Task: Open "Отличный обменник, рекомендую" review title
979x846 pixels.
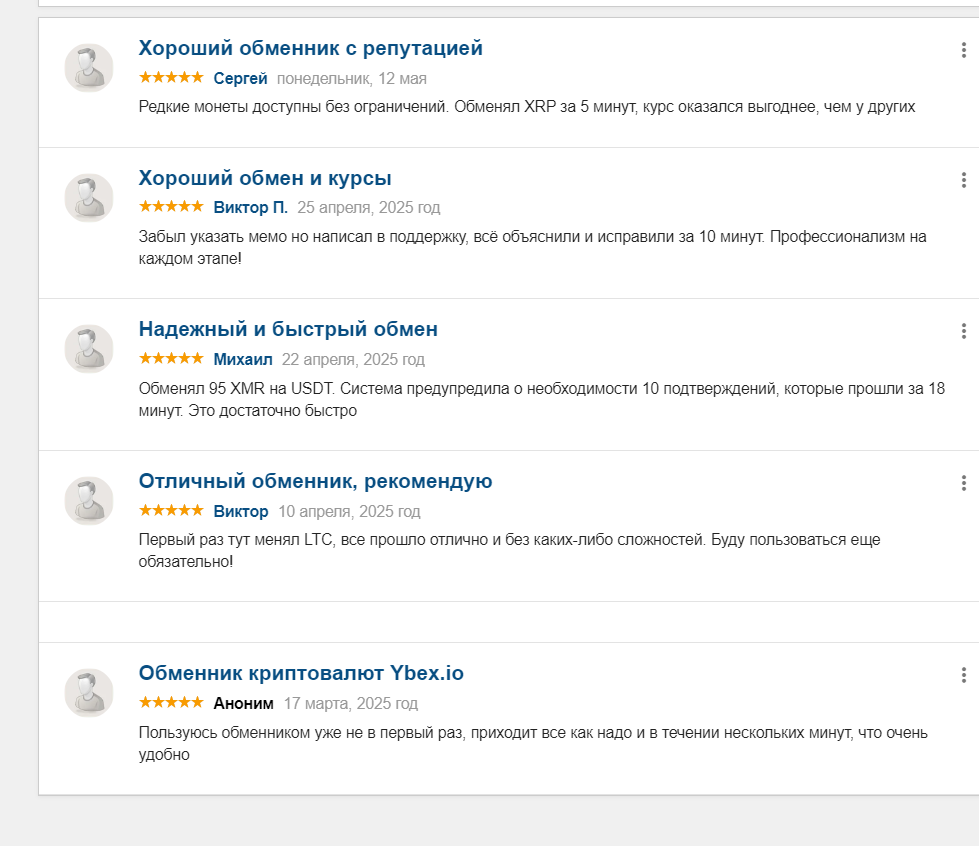Action: (315, 481)
